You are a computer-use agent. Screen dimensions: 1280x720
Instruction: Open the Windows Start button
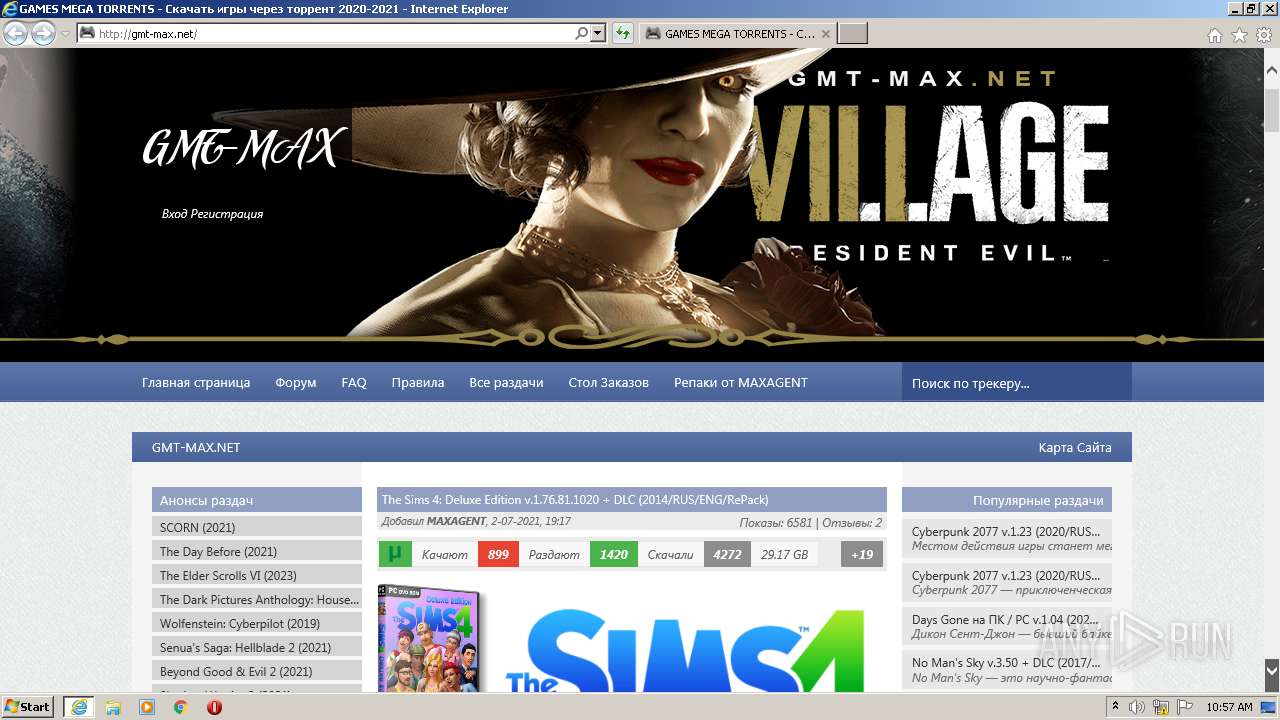(28, 707)
